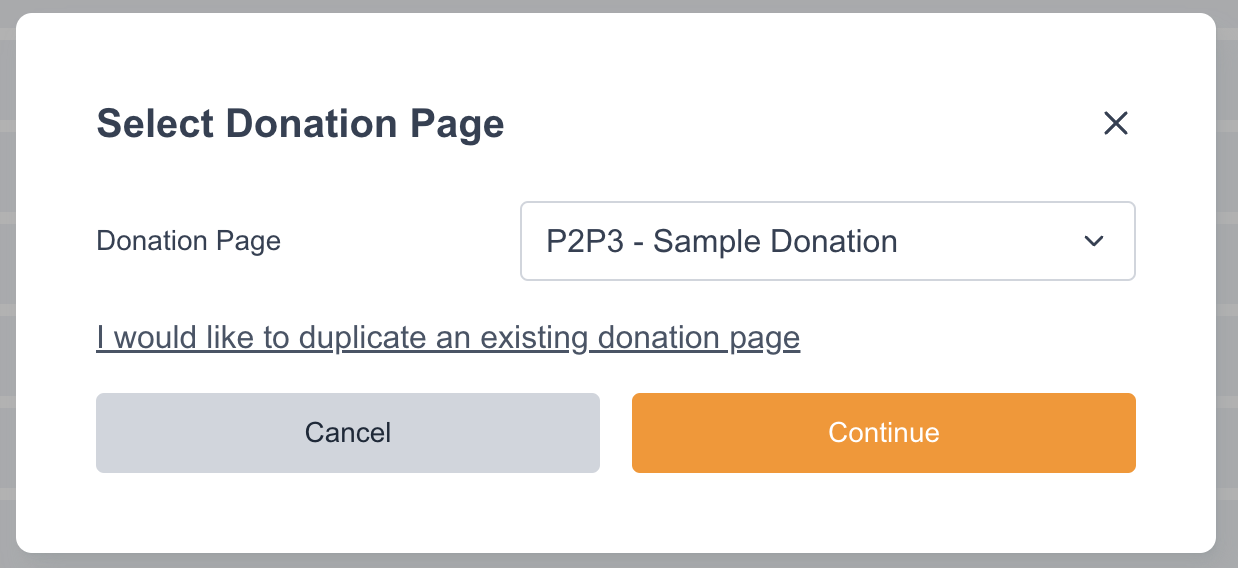The width and height of the screenshot is (1238, 568).
Task: Click the dropdown chevron arrow
Action: (1093, 241)
